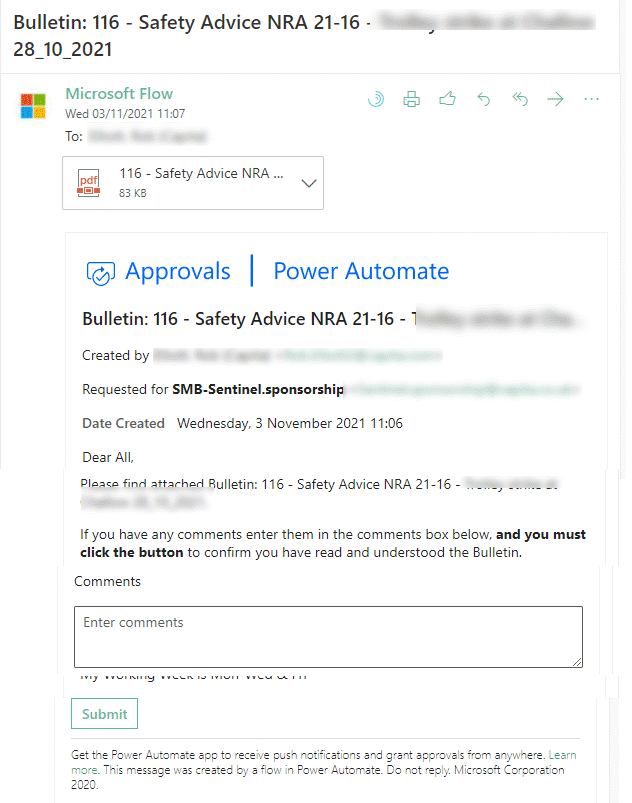Print the email using printer icon
Viewport: 632px width, 803px height.
411,99
